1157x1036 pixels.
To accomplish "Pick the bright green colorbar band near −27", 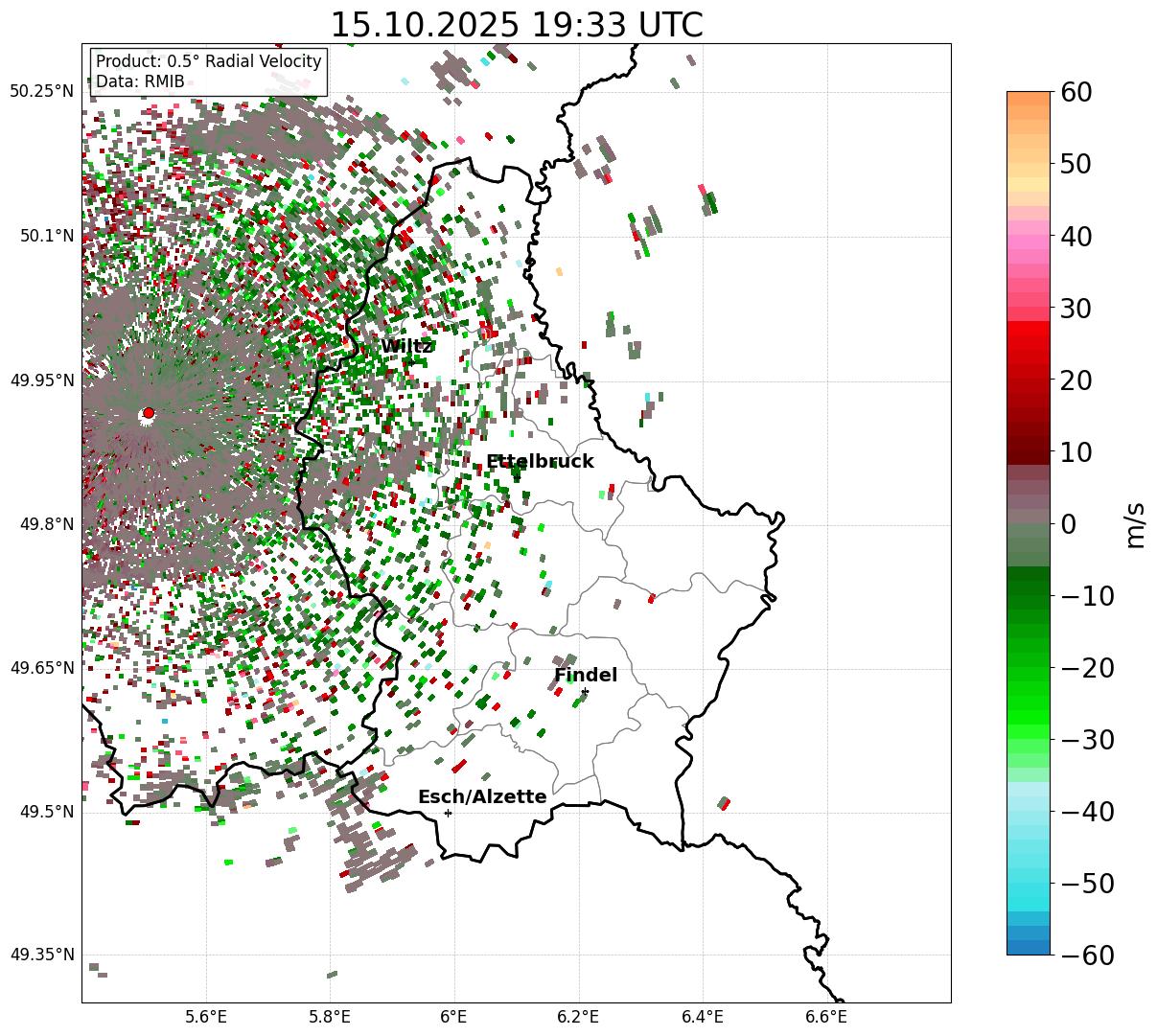I will 1029,717.
